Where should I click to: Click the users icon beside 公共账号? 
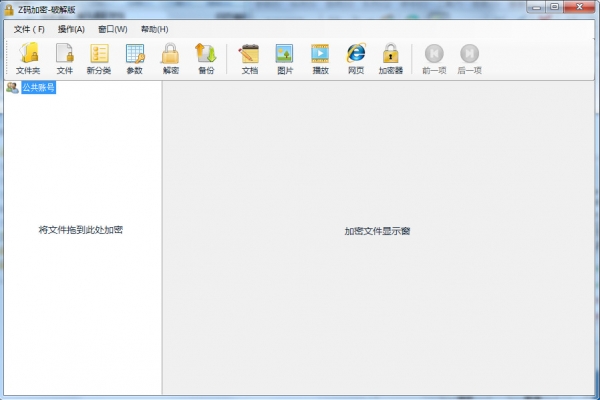pyautogui.click(x=12, y=88)
